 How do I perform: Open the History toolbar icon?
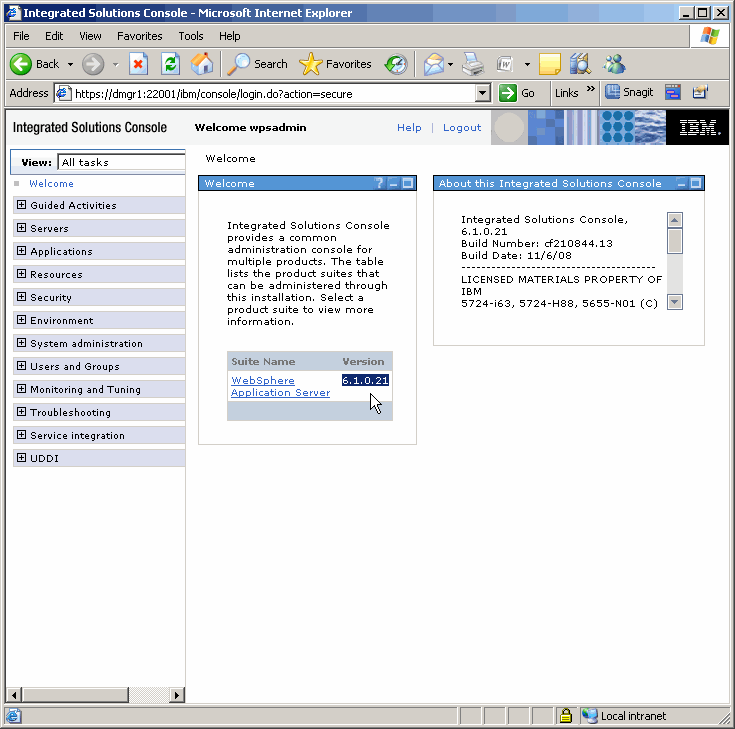396,64
